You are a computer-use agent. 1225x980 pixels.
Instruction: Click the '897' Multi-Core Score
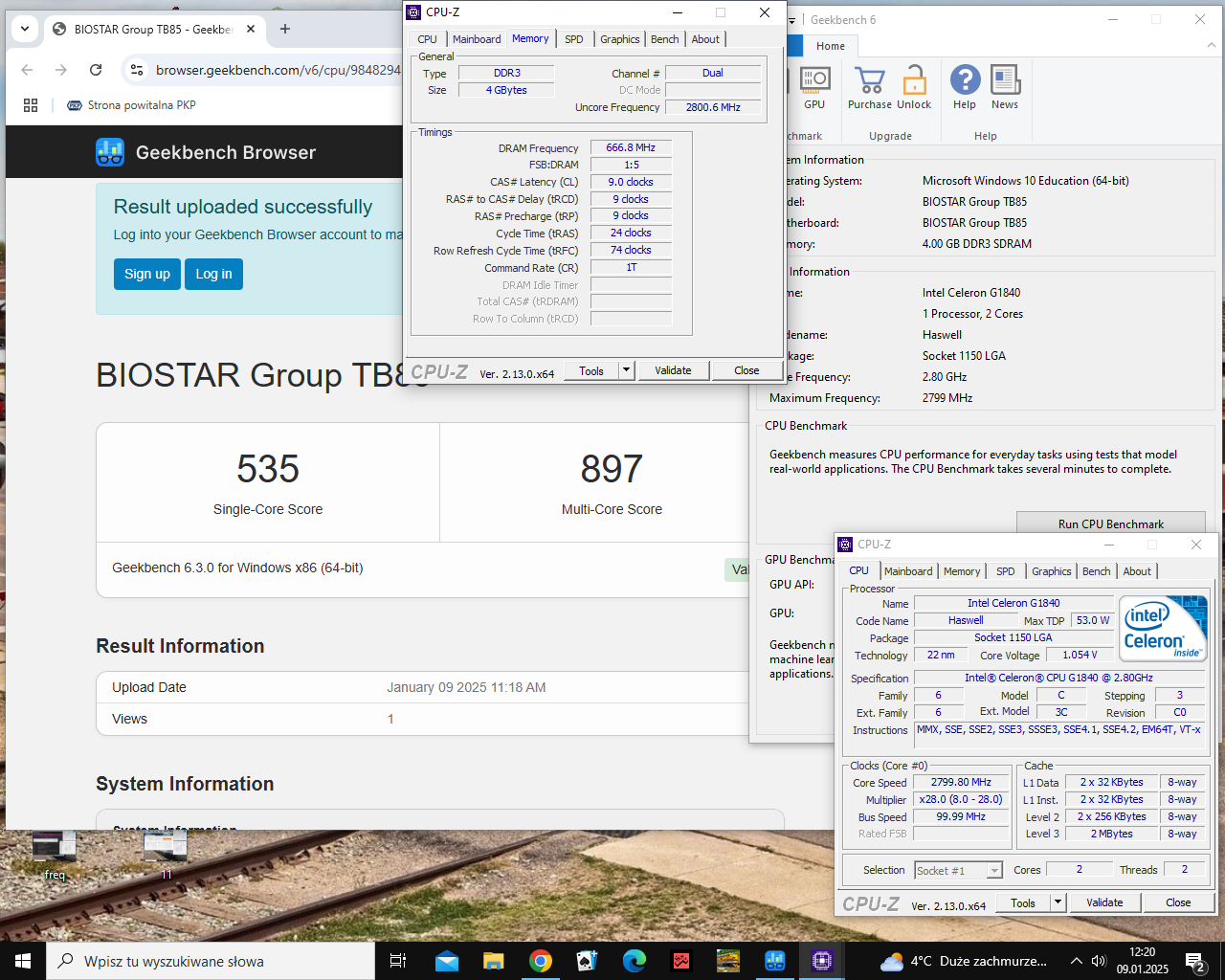pos(612,469)
